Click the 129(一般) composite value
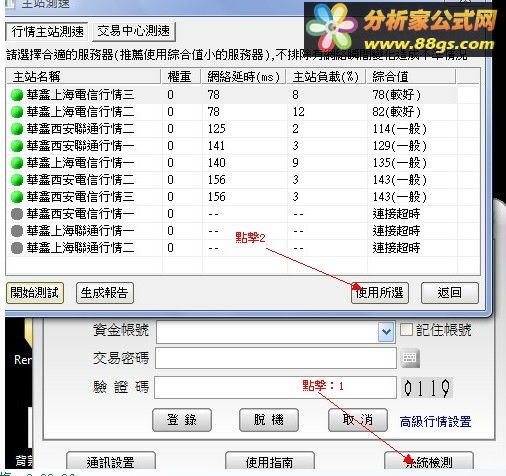 point(399,146)
